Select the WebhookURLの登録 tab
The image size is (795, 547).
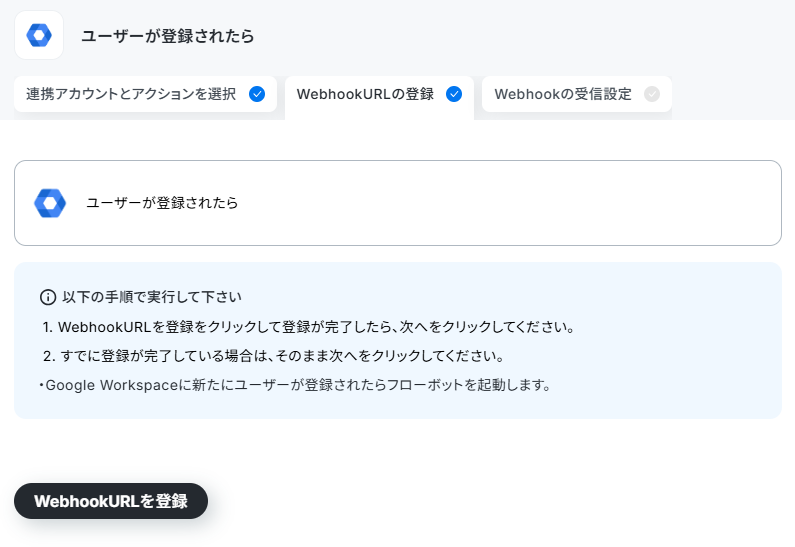[x=379, y=96]
